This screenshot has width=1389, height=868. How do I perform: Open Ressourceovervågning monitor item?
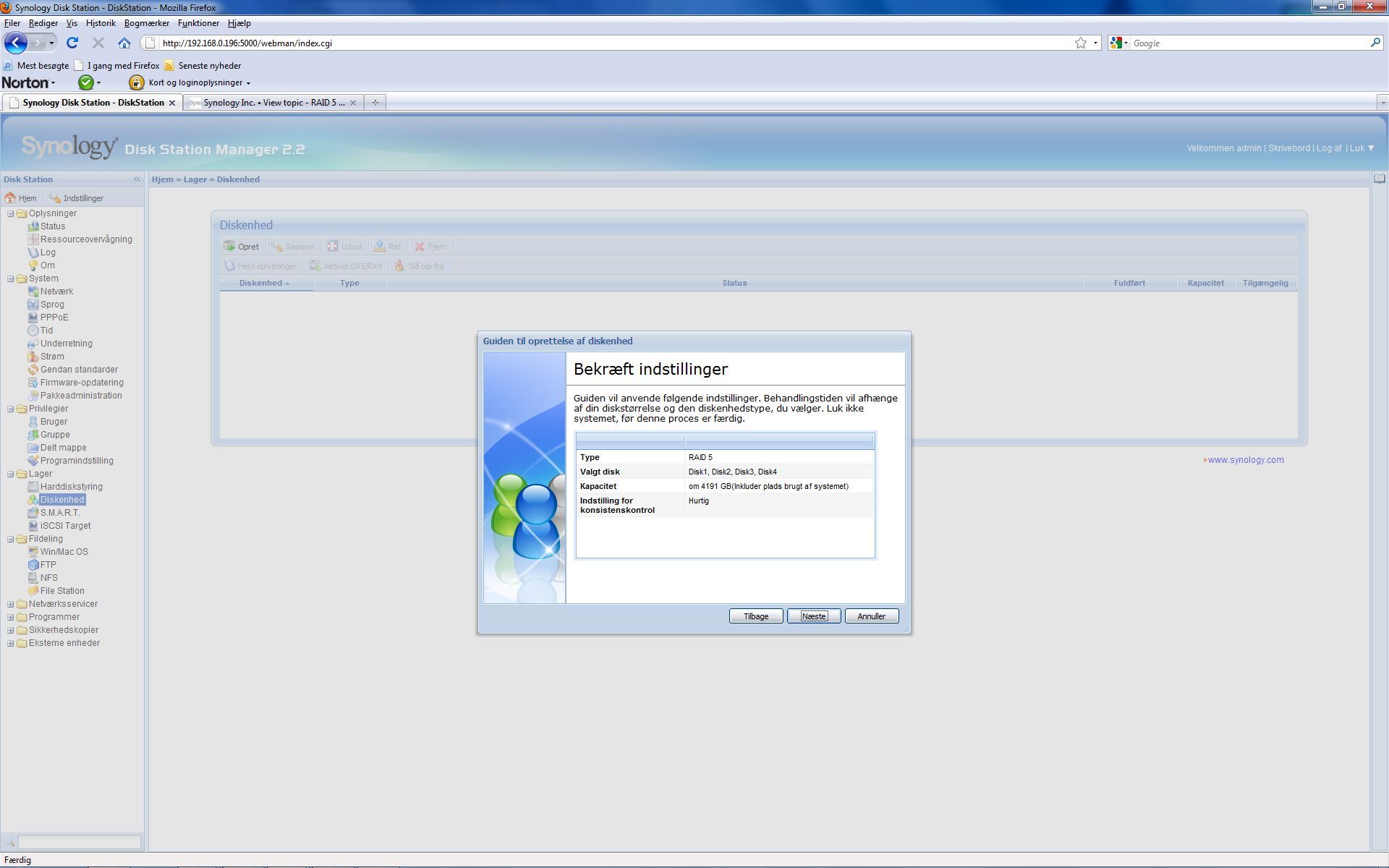tap(85, 239)
